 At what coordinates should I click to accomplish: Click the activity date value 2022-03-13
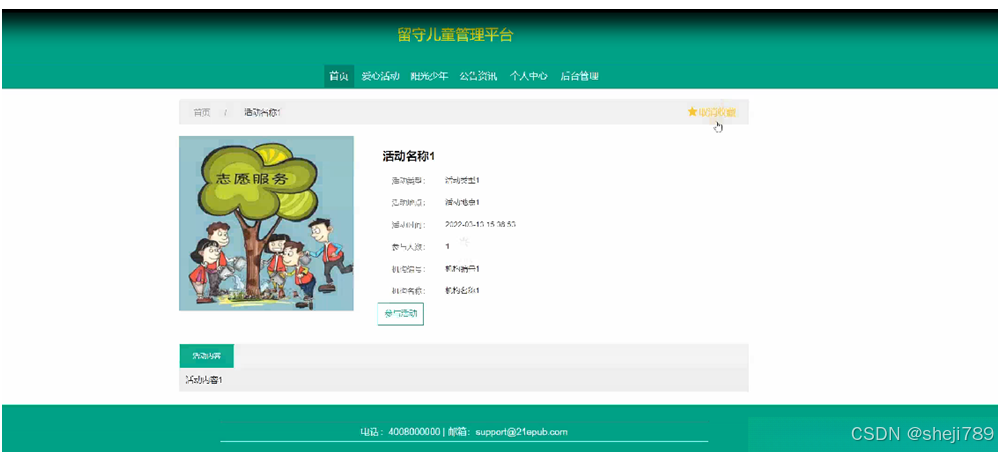(x=481, y=224)
